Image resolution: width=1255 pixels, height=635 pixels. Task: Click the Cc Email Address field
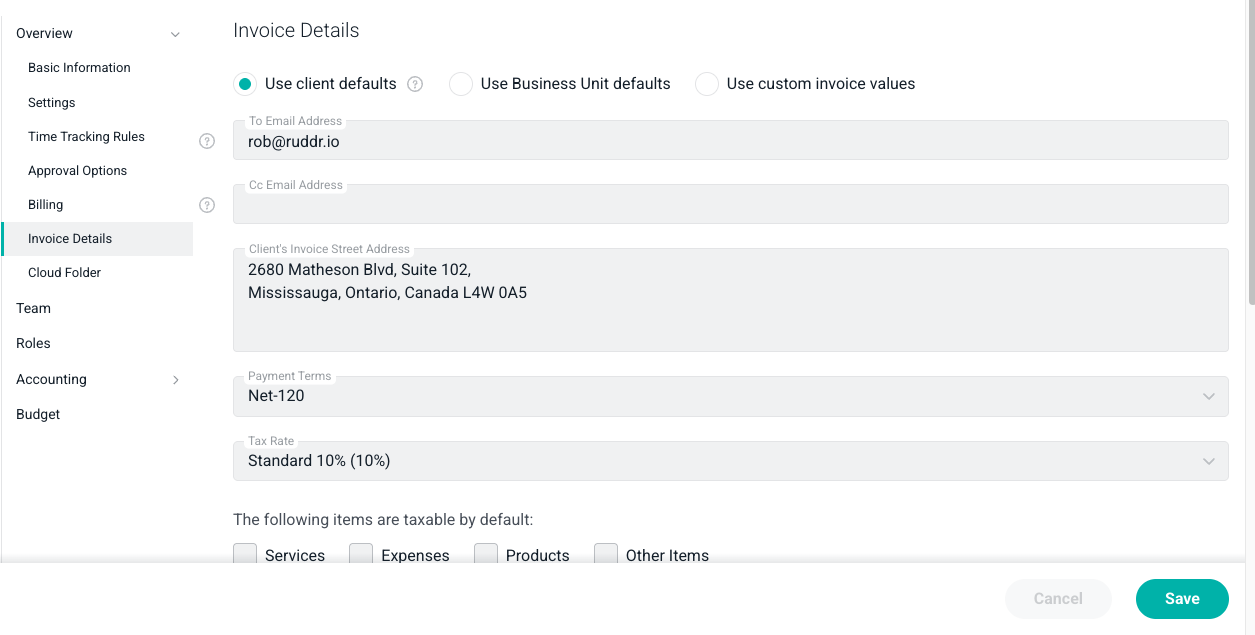(731, 204)
